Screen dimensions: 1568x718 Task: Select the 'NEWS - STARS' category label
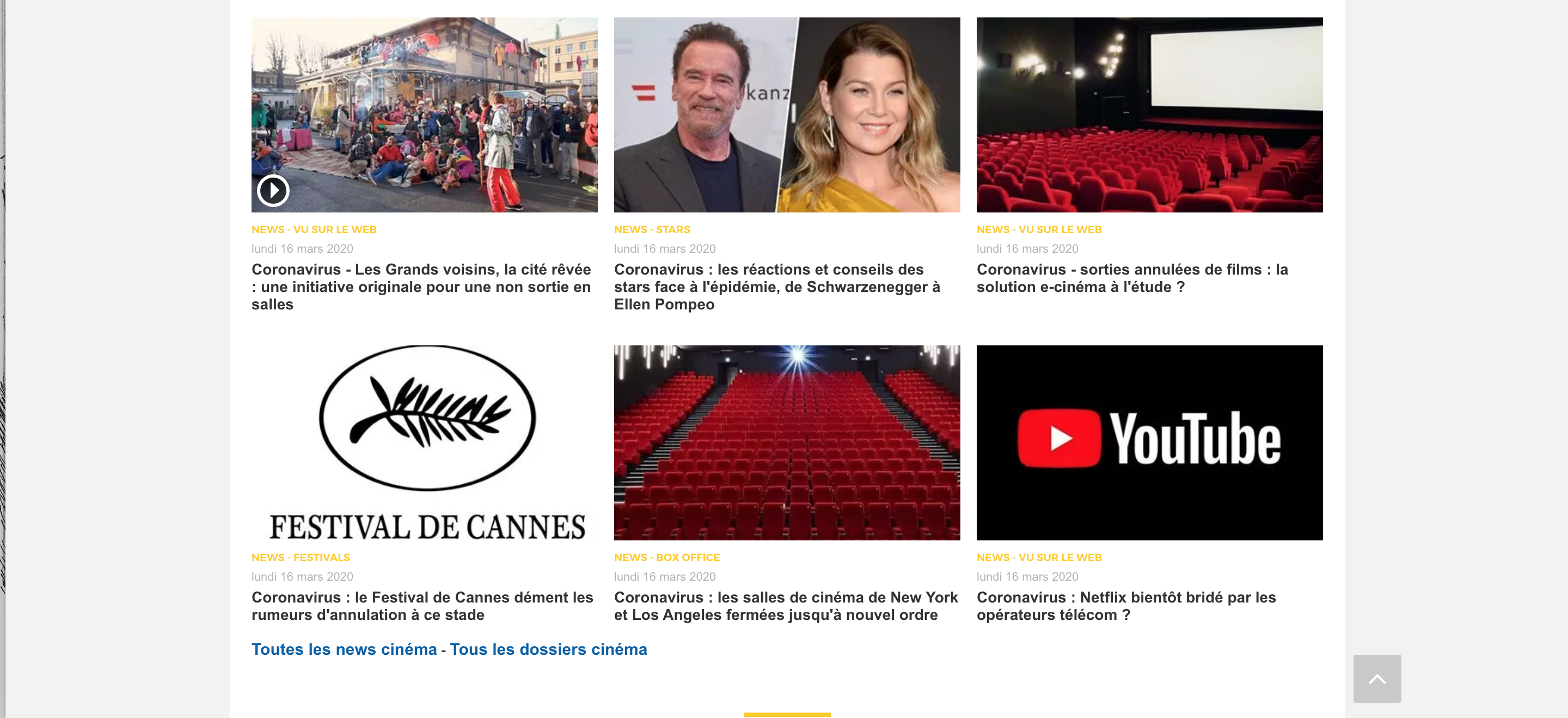[652, 229]
